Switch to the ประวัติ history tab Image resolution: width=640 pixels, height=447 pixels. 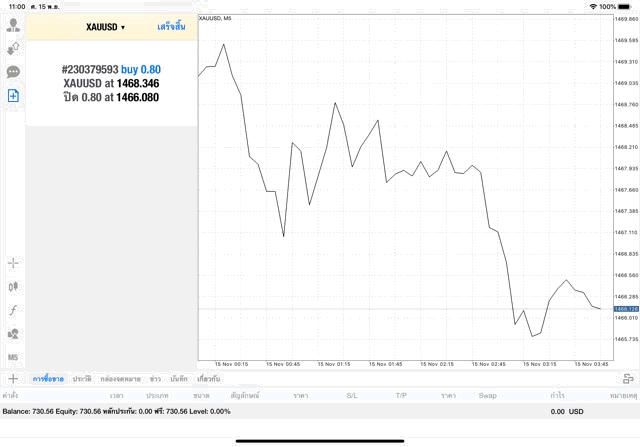81,379
